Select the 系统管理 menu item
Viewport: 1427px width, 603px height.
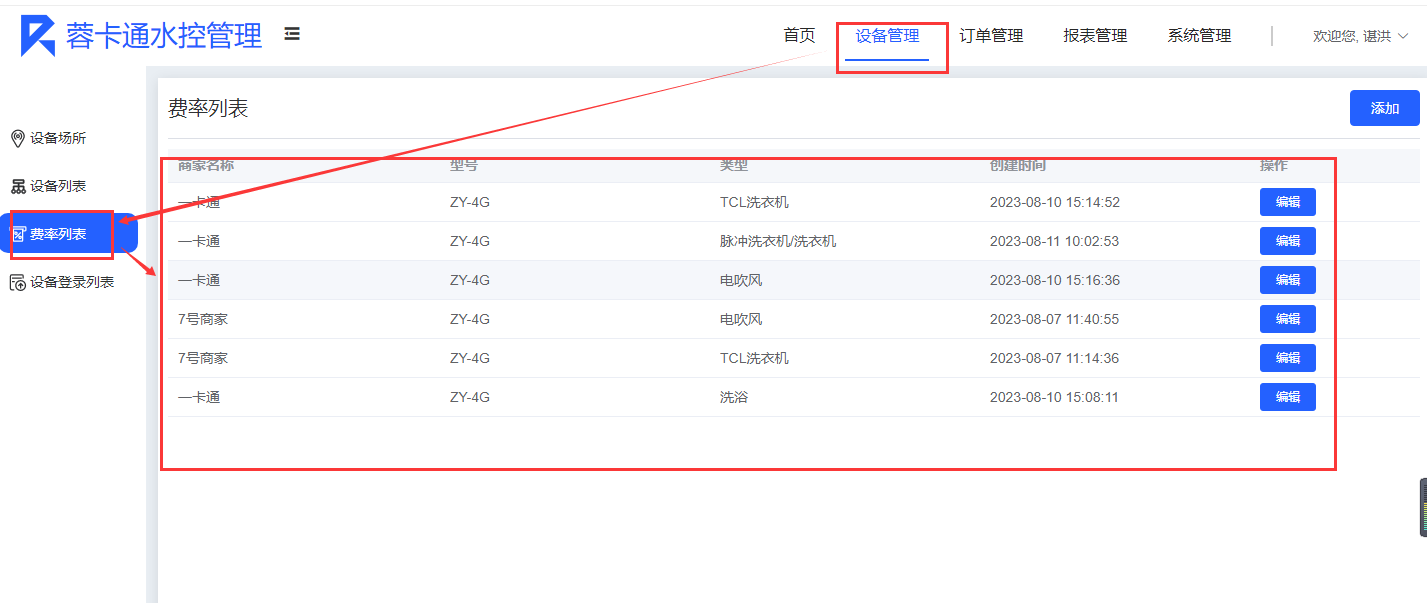[1199, 36]
